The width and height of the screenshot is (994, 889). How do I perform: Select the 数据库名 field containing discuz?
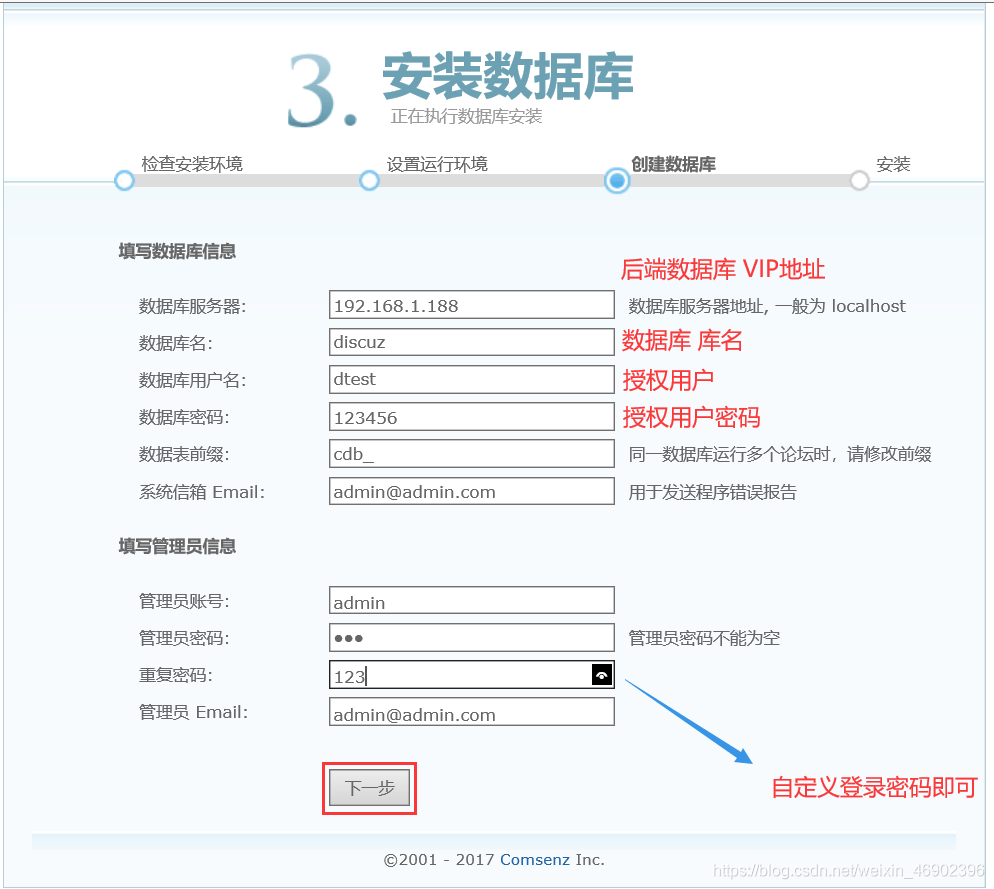(x=472, y=342)
